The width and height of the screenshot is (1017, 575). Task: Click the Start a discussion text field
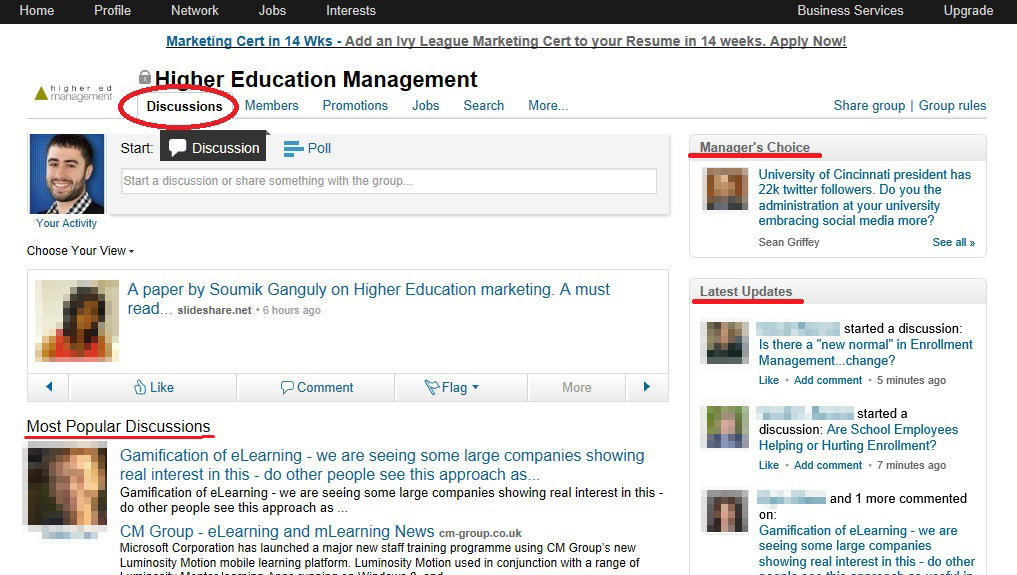(389, 181)
